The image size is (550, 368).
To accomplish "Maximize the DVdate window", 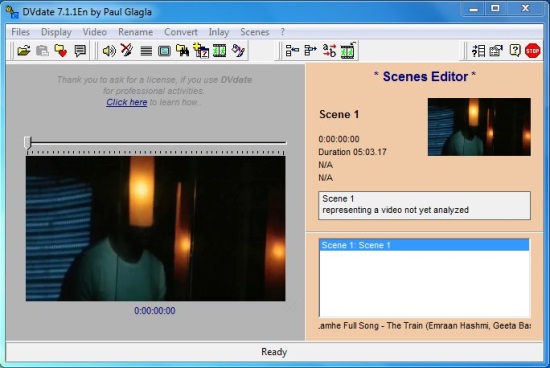I will pos(495,8).
